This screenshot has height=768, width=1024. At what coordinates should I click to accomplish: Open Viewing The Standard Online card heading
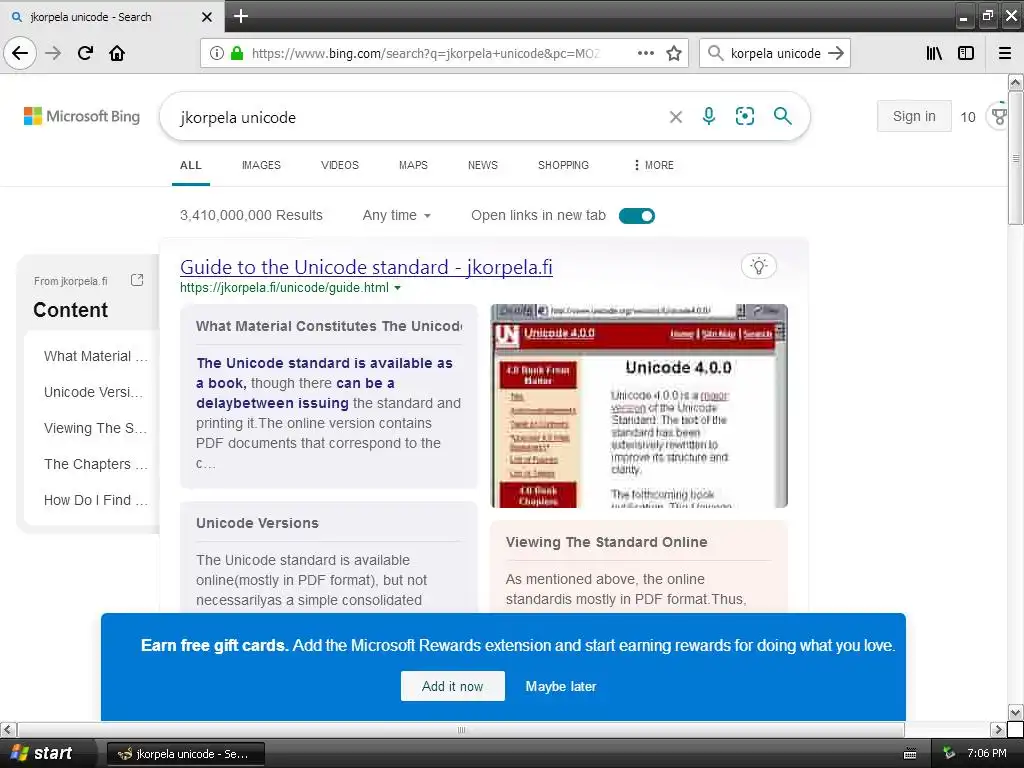606,542
